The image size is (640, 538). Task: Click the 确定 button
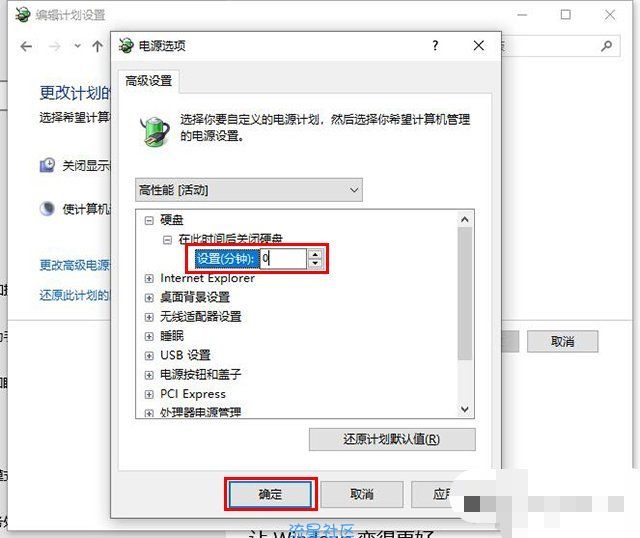pyautogui.click(x=270, y=494)
